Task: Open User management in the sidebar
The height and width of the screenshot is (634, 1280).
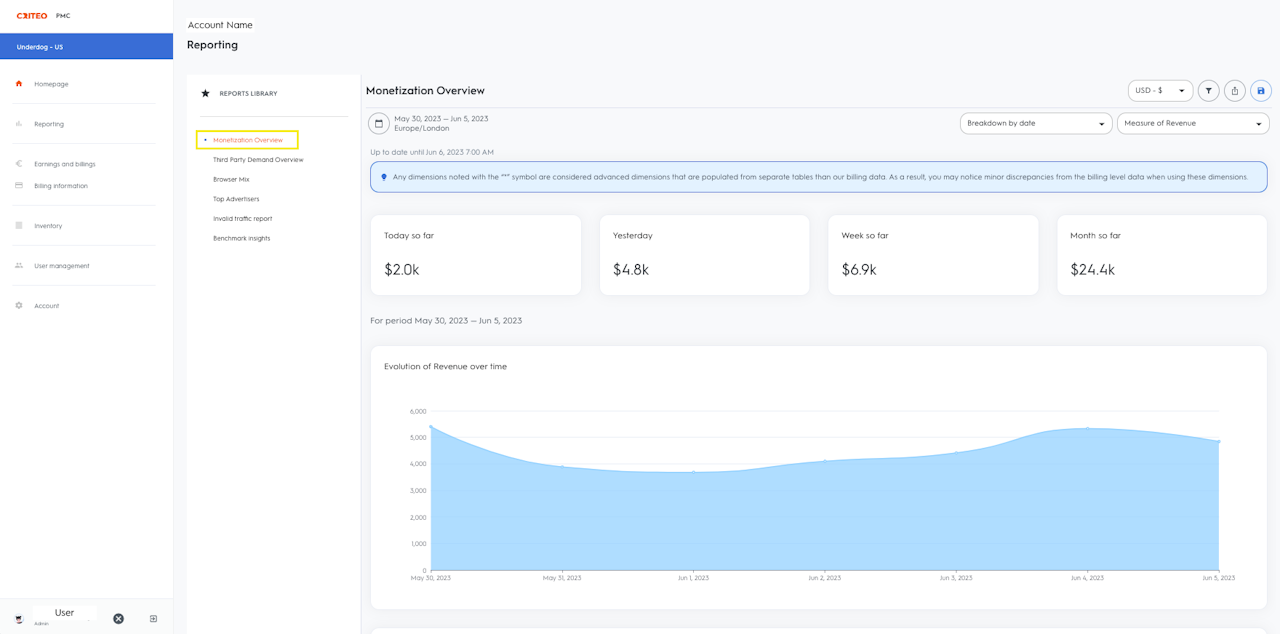Action: 61,266
